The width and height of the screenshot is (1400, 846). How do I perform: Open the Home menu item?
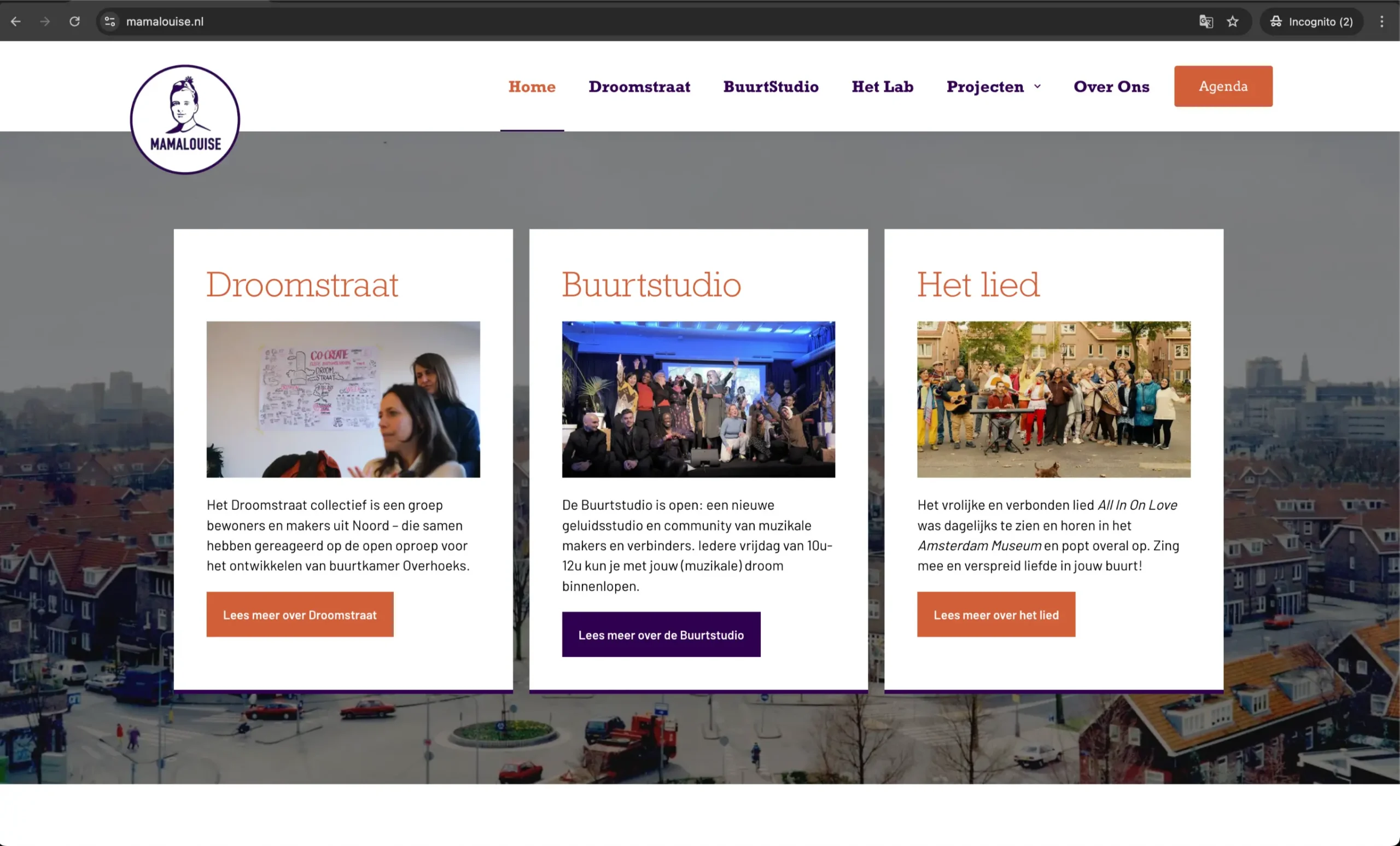click(x=532, y=86)
